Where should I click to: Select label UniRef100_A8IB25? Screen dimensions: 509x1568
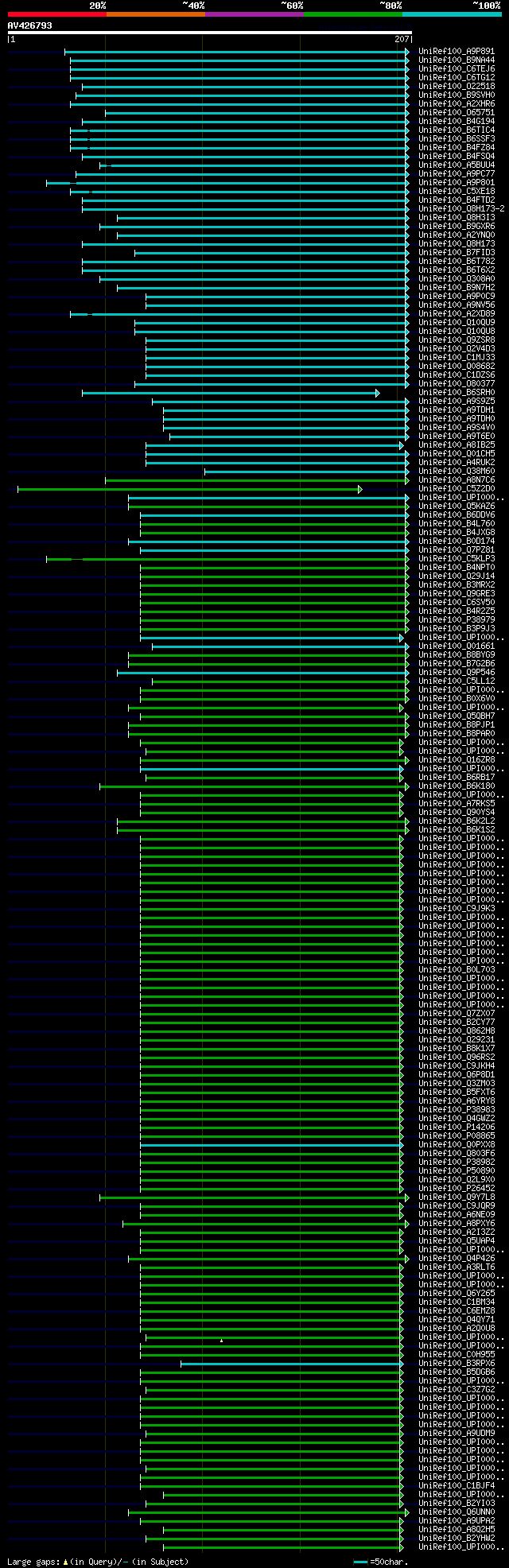click(457, 445)
